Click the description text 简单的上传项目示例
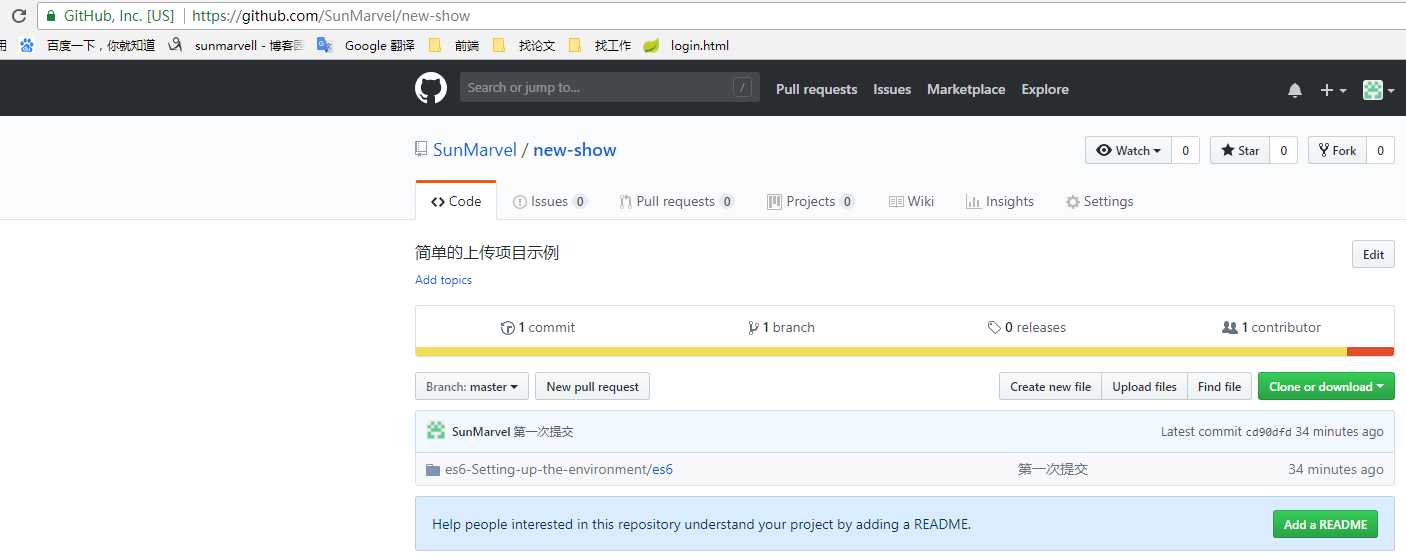This screenshot has width=1406, height=558. point(487,253)
